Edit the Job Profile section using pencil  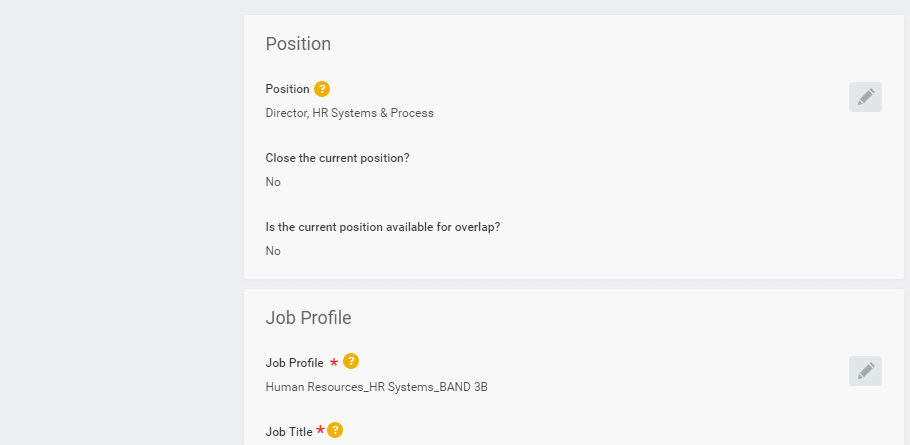tap(865, 371)
